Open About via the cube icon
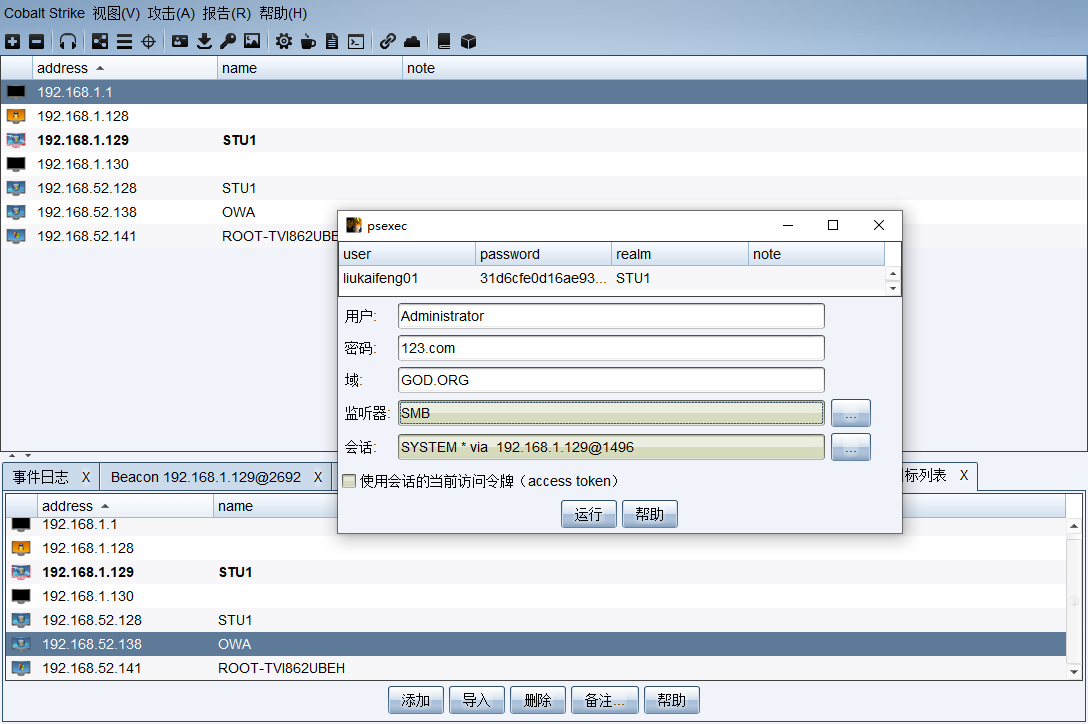 pyautogui.click(x=468, y=42)
